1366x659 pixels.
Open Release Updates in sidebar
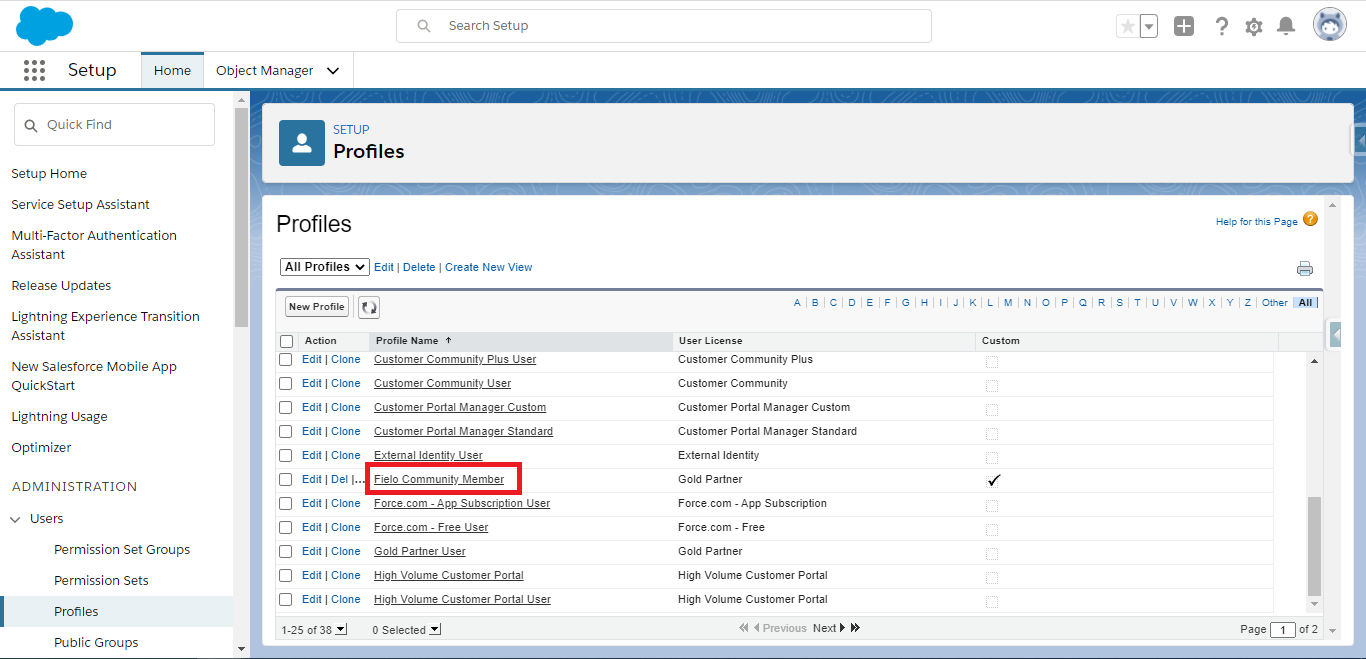[x=61, y=285]
